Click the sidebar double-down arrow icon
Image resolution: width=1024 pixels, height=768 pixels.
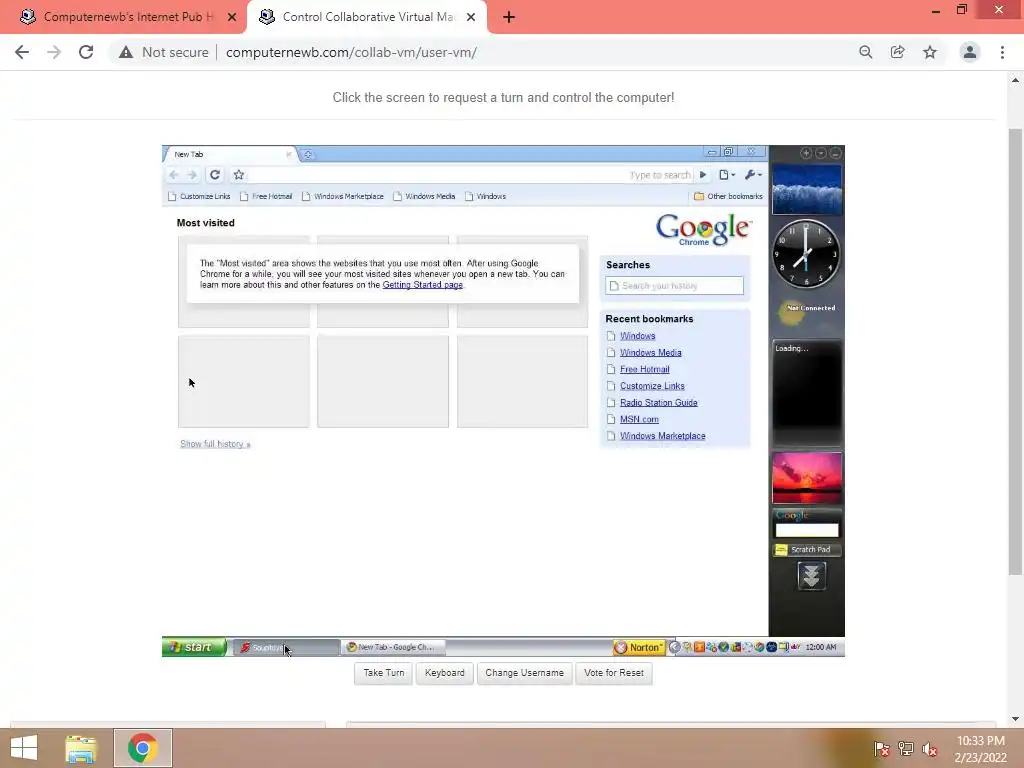[811, 576]
